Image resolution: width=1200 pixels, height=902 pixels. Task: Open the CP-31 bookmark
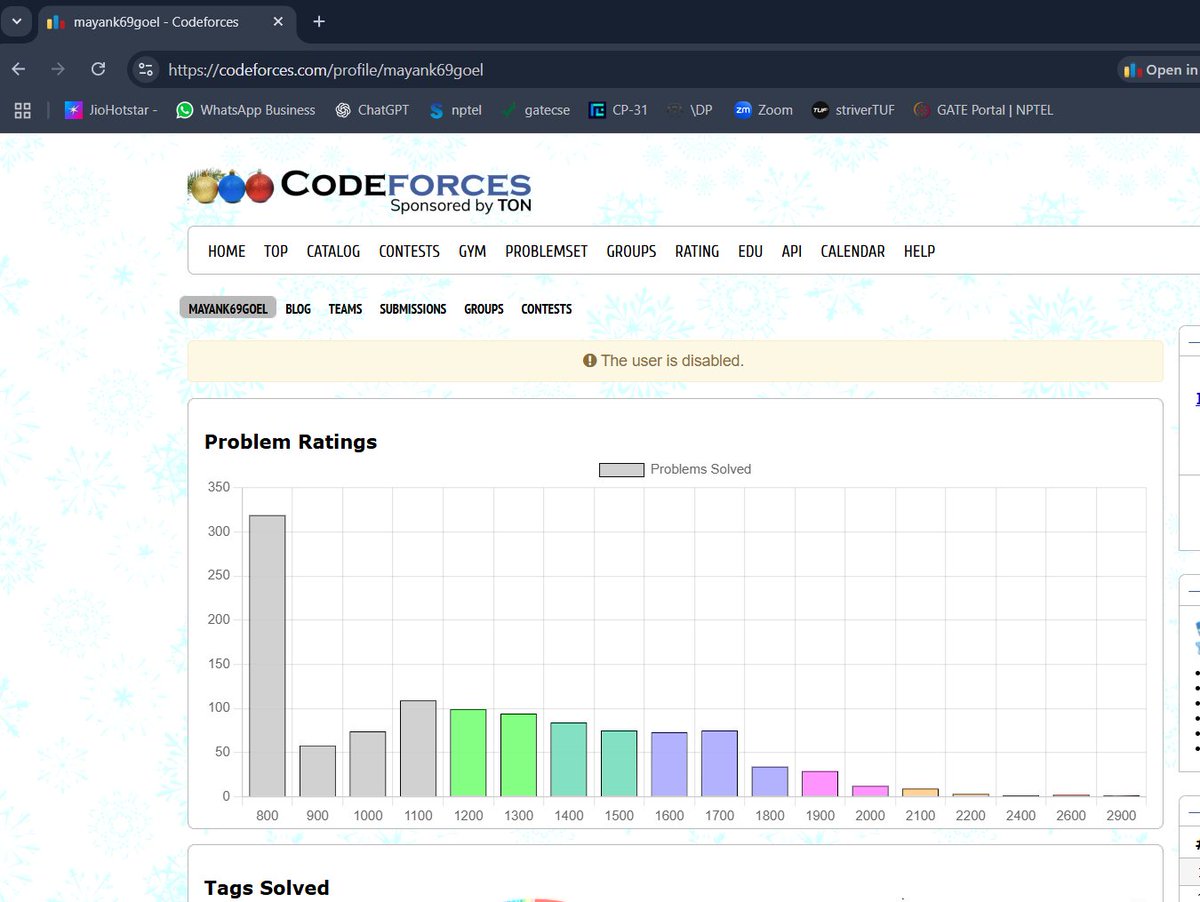point(618,110)
